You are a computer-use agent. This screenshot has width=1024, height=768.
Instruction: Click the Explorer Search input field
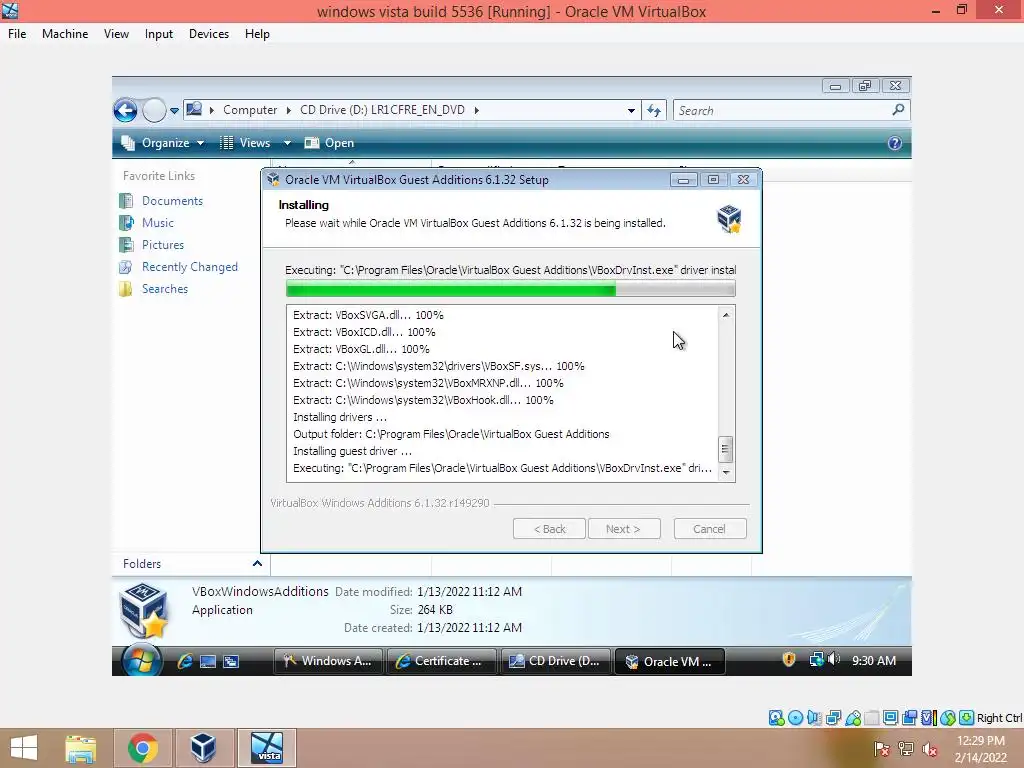(x=782, y=110)
